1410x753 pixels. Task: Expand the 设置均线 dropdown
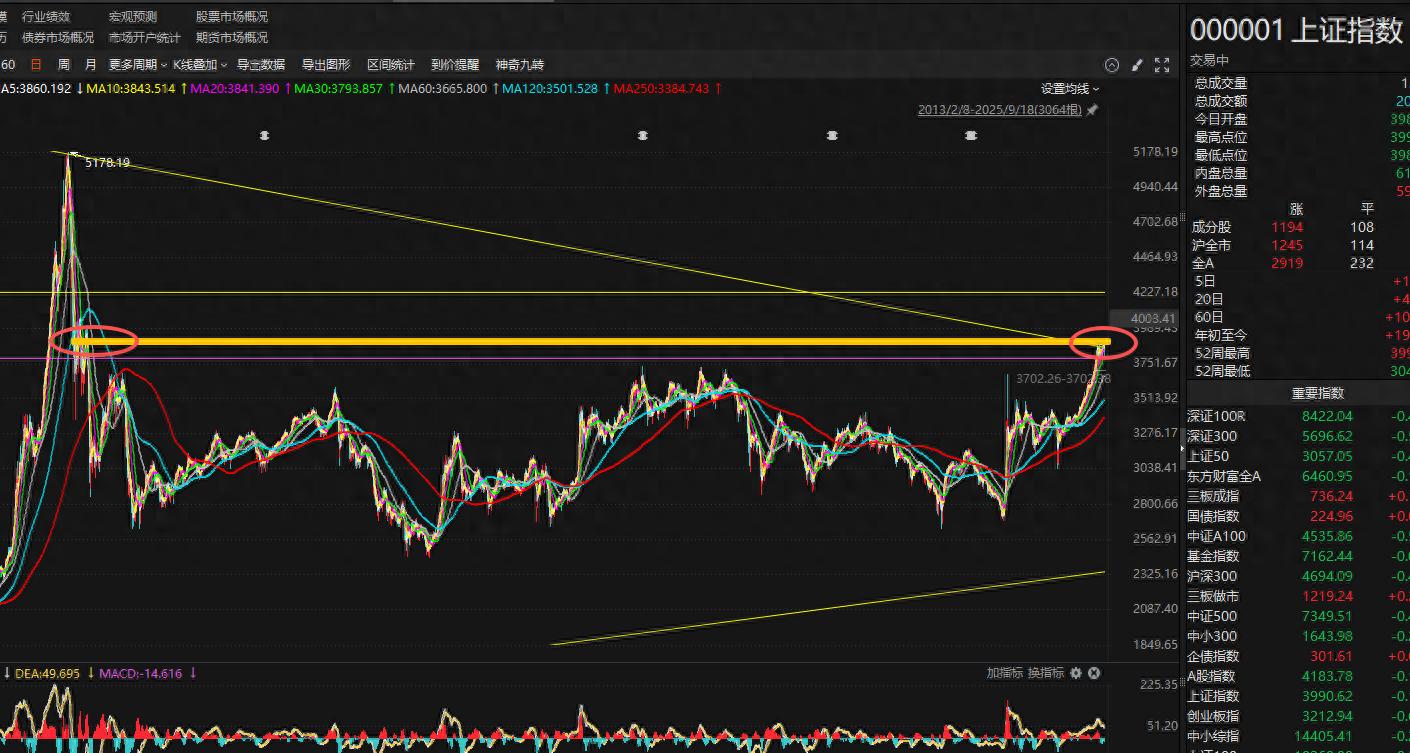(x=1069, y=88)
